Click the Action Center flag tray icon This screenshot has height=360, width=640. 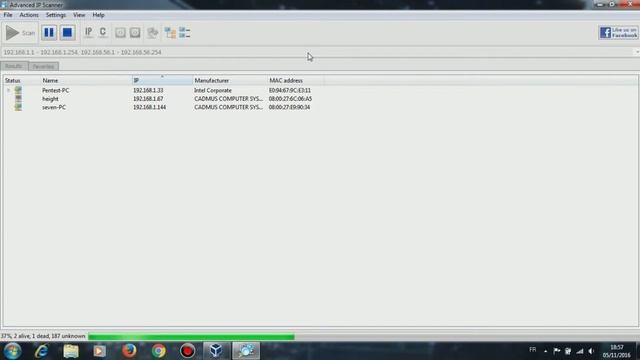(557, 351)
